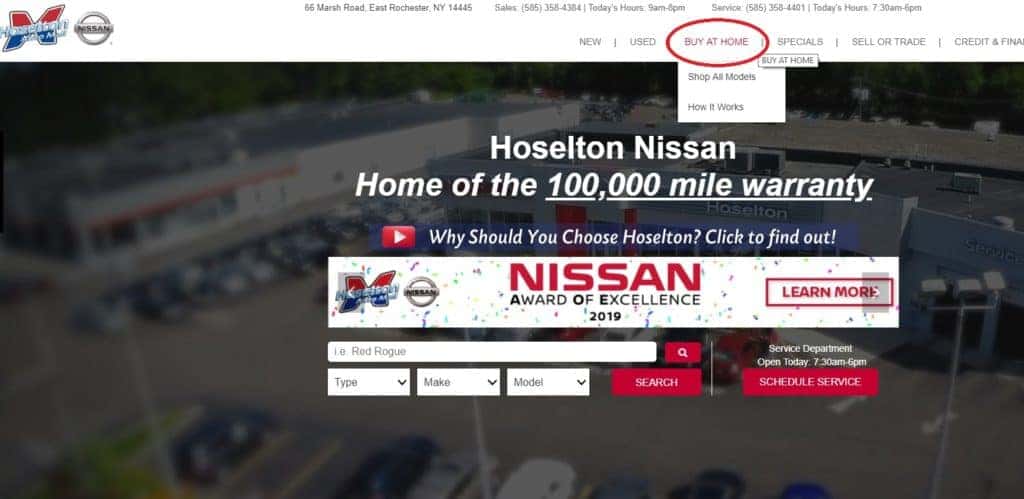Click the red SEARCH button
Screen dimensions: 1024x499
pos(656,382)
